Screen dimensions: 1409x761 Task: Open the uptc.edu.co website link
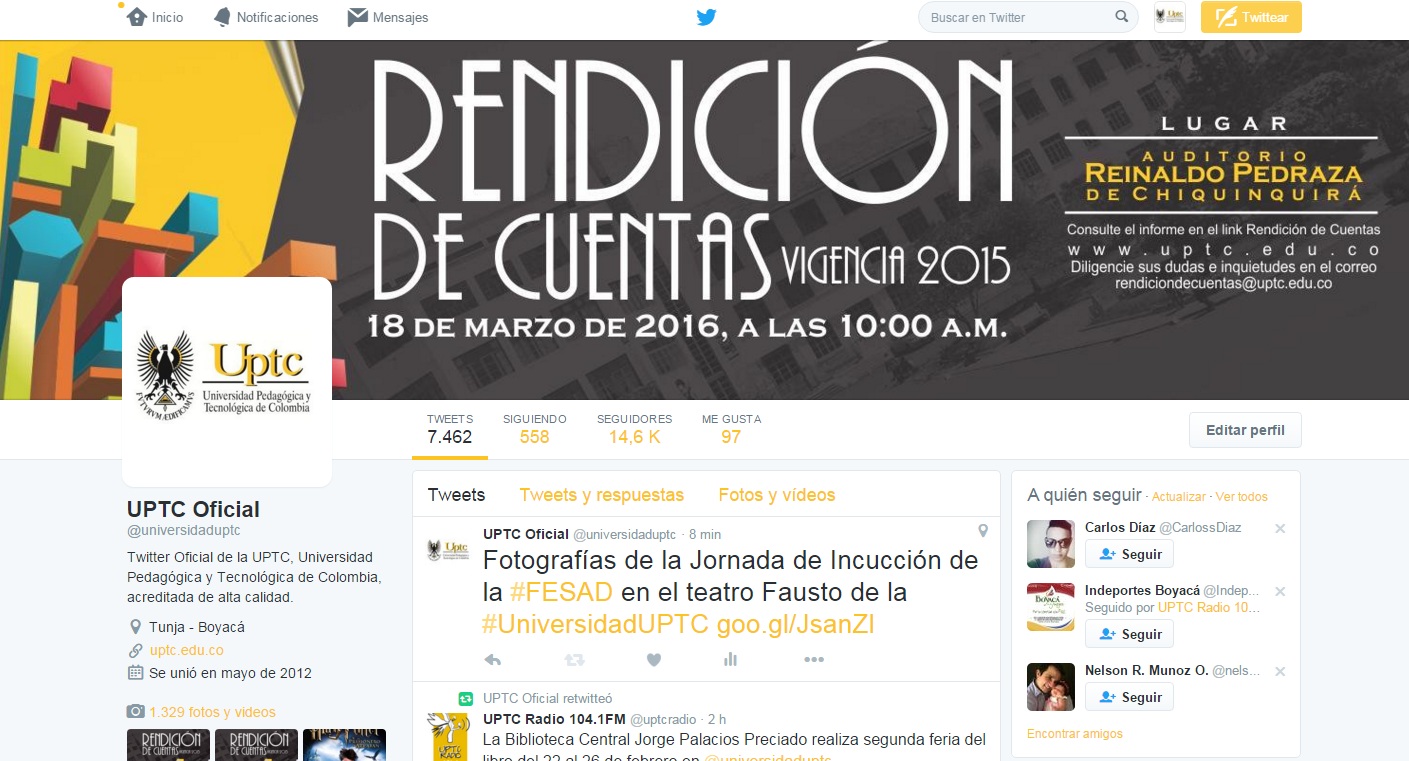tap(186, 650)
